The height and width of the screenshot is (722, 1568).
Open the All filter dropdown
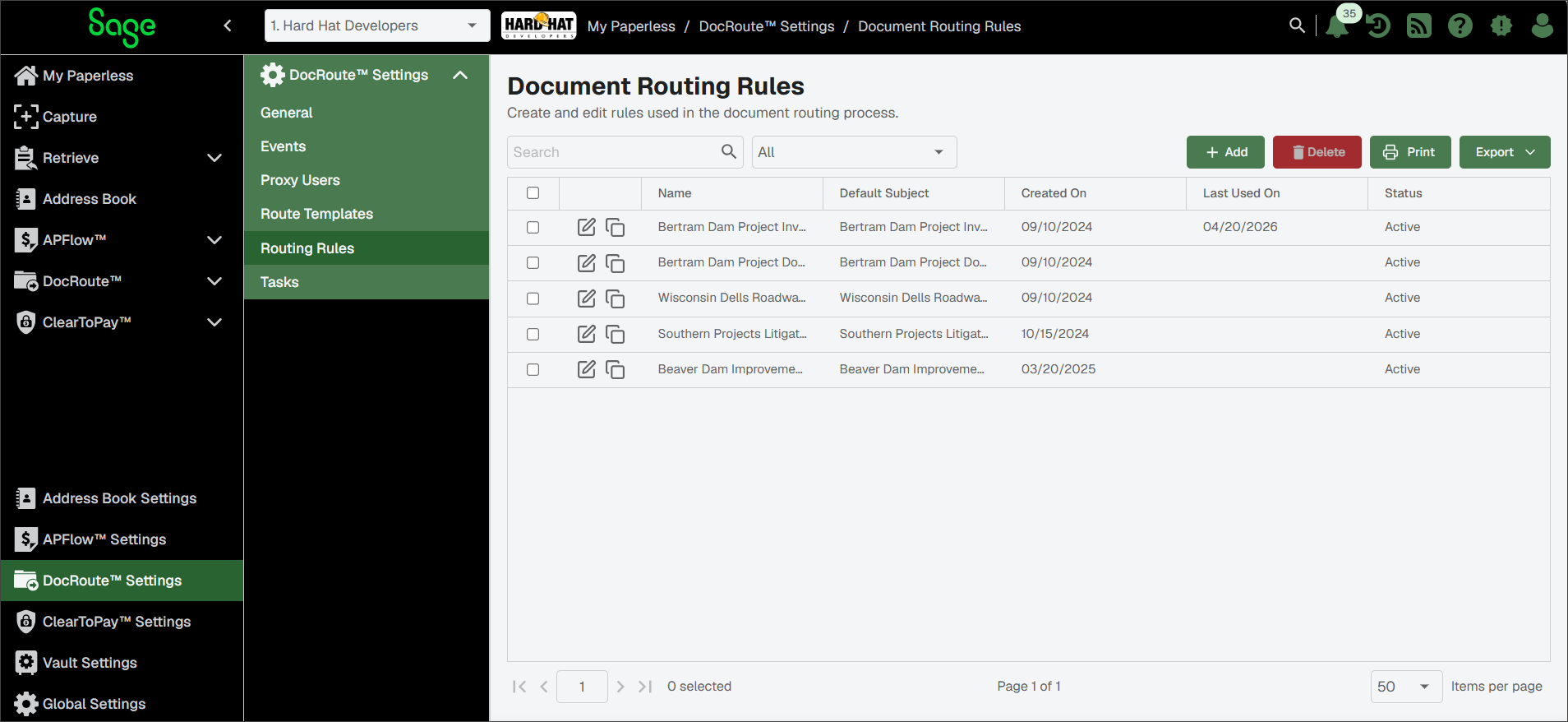pos(854,152)
